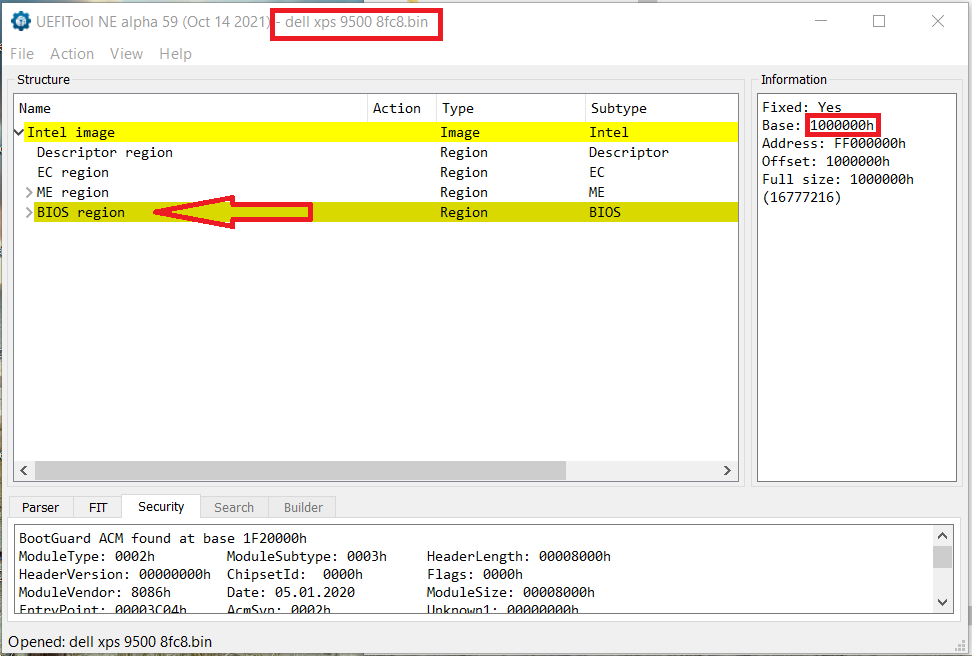Maximize the UEFITool window
The width and height of the screenshot is (972, 656).
(879, 21)
